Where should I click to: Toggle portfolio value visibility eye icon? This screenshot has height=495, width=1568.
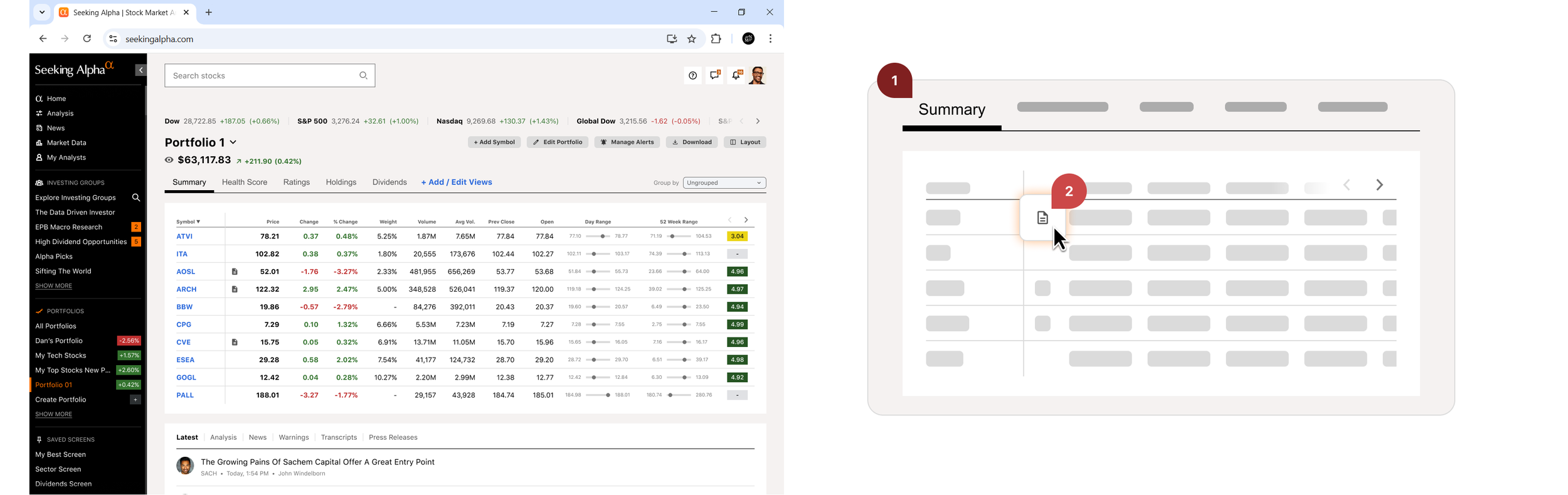click(x=169, y=160)
